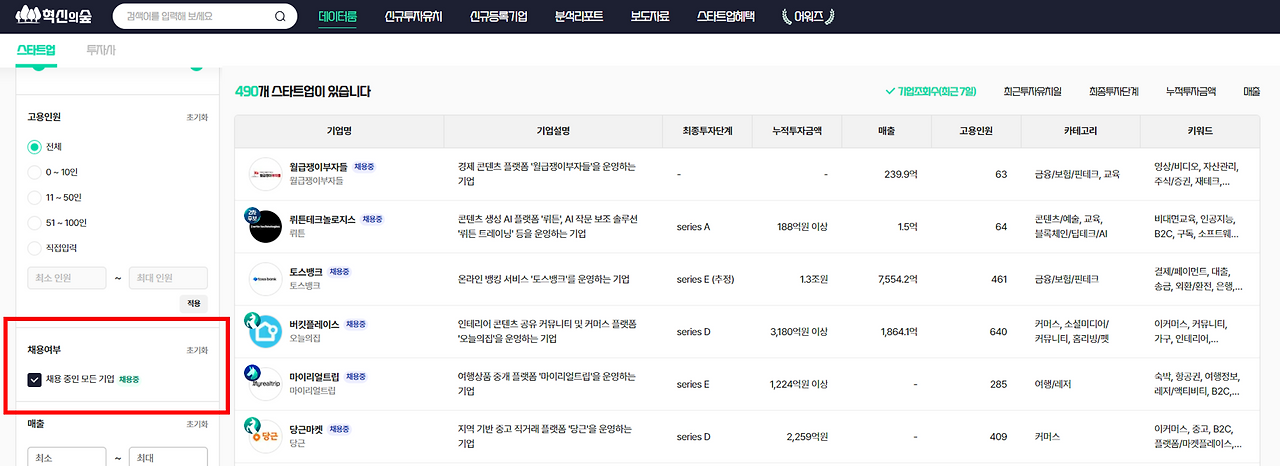Open the 월급쟁이부자들 company name link

click(x=317, y=167)
